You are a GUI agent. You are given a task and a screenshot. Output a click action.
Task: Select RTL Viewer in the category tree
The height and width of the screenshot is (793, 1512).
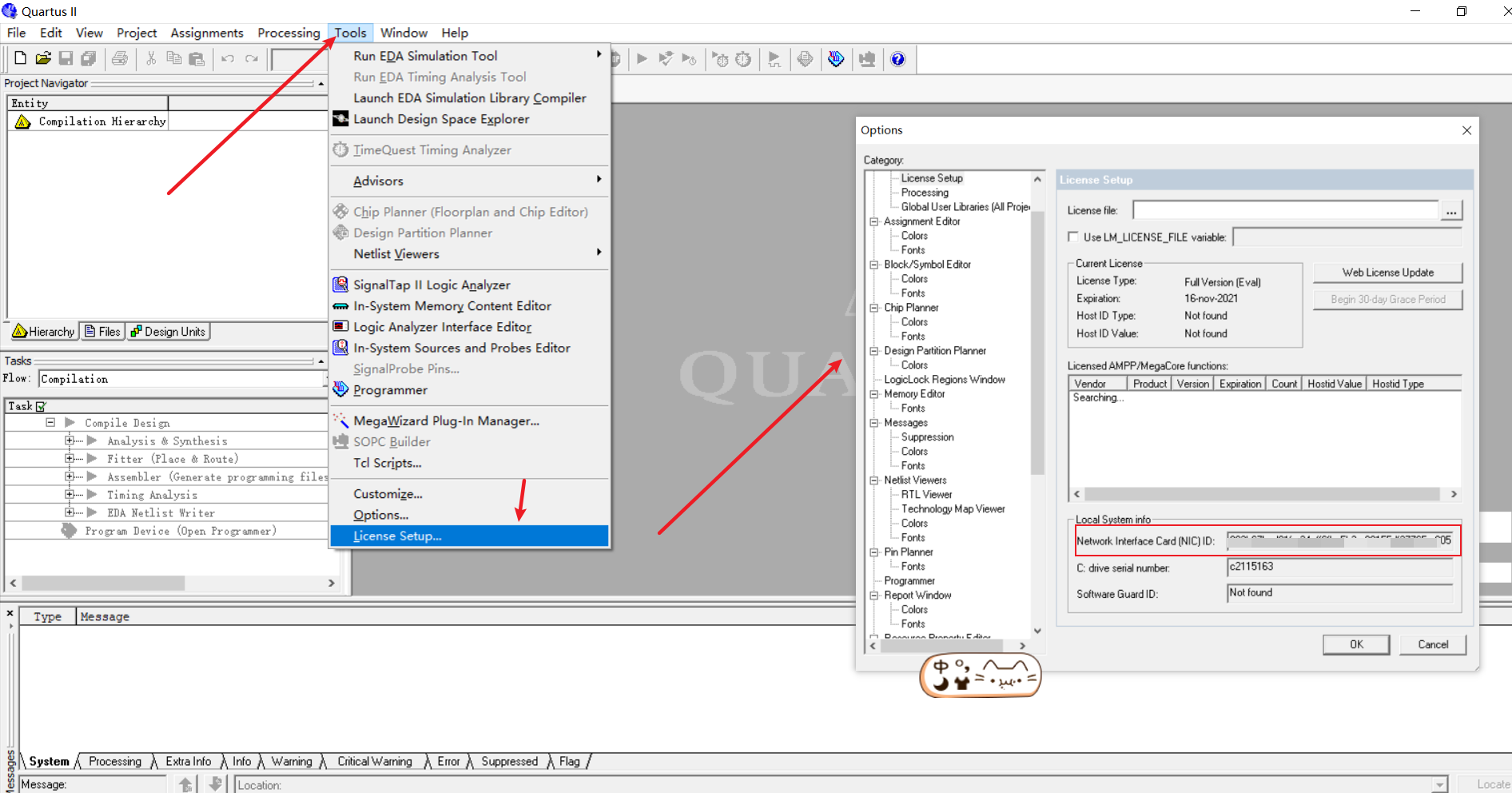coord(926,495)
